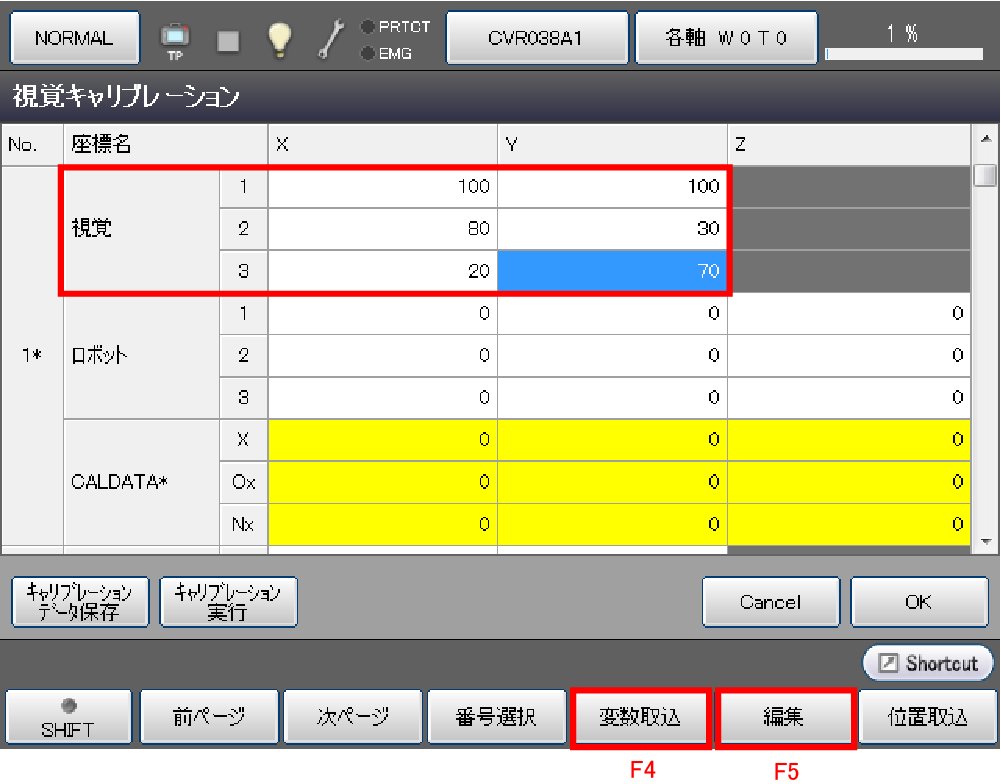Switch the NORMAL mode button
Image resolution: width=1001 pixels, height=784 pixels.
tap(74, 38)
